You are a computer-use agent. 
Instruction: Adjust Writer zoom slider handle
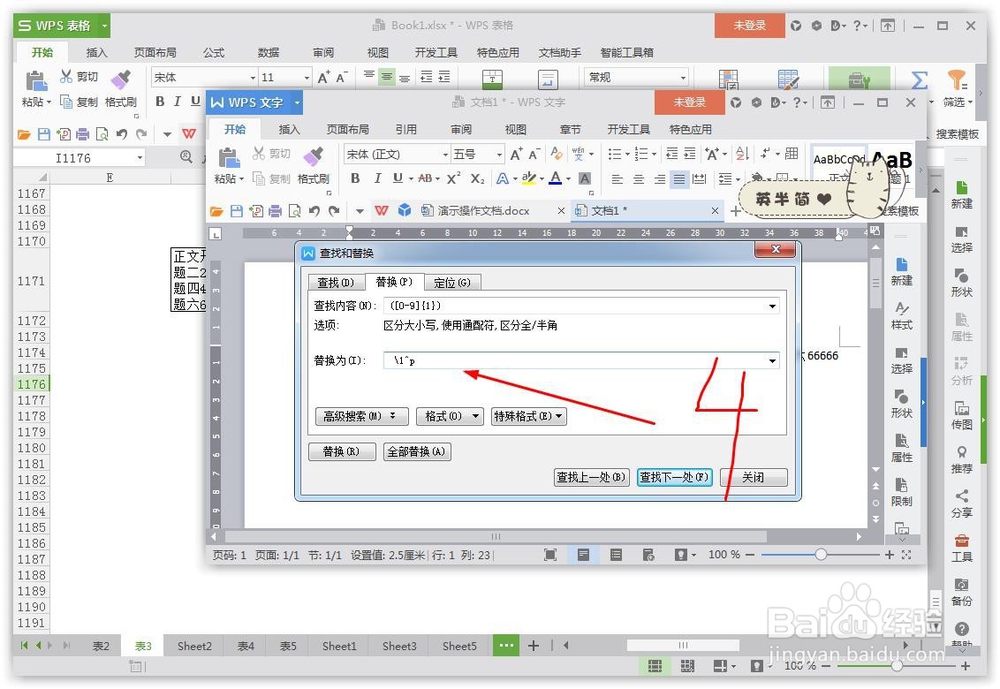pos(821,555)
